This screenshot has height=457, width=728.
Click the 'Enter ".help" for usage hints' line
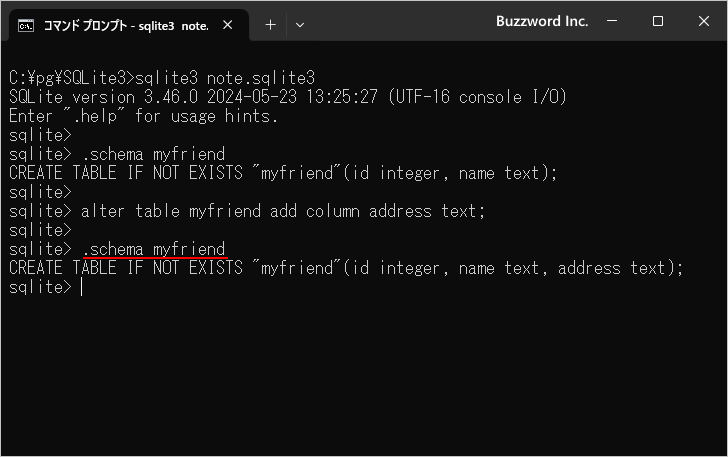coord(143,116)
